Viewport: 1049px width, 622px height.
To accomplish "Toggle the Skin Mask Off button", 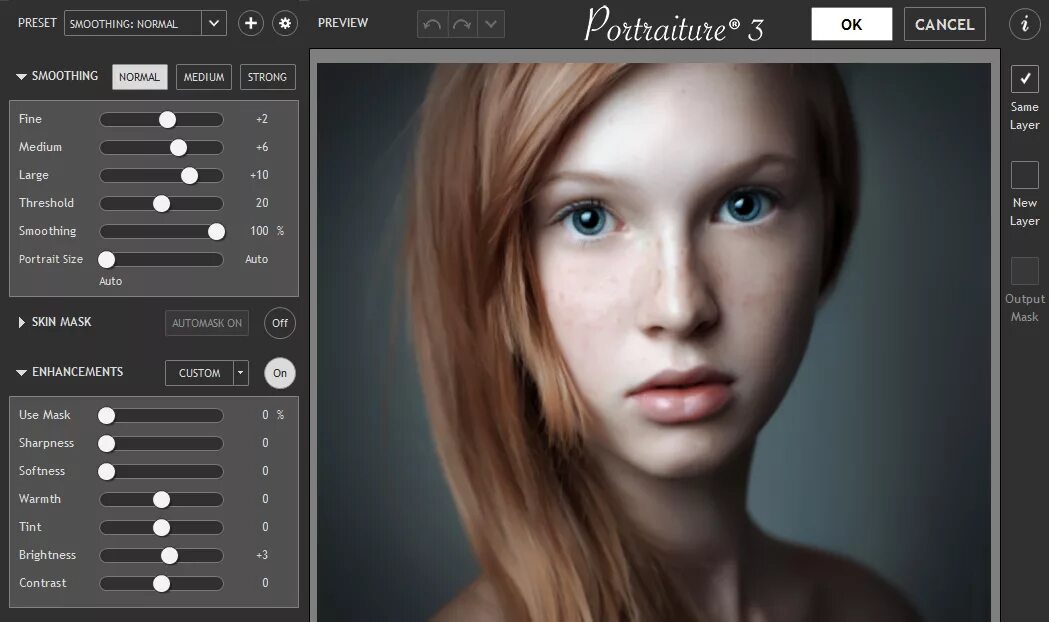I will click(x=280, y=323).
